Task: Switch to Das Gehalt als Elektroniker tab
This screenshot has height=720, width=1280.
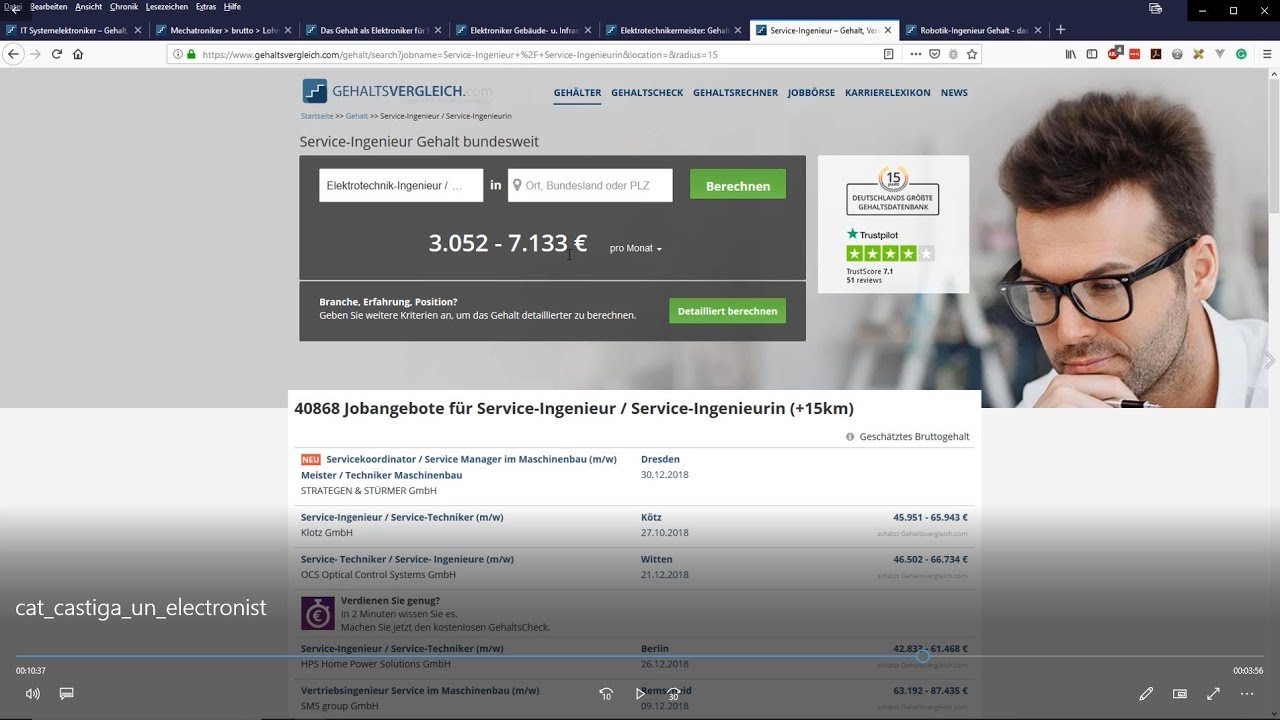Action: click(x=373, y=30)
